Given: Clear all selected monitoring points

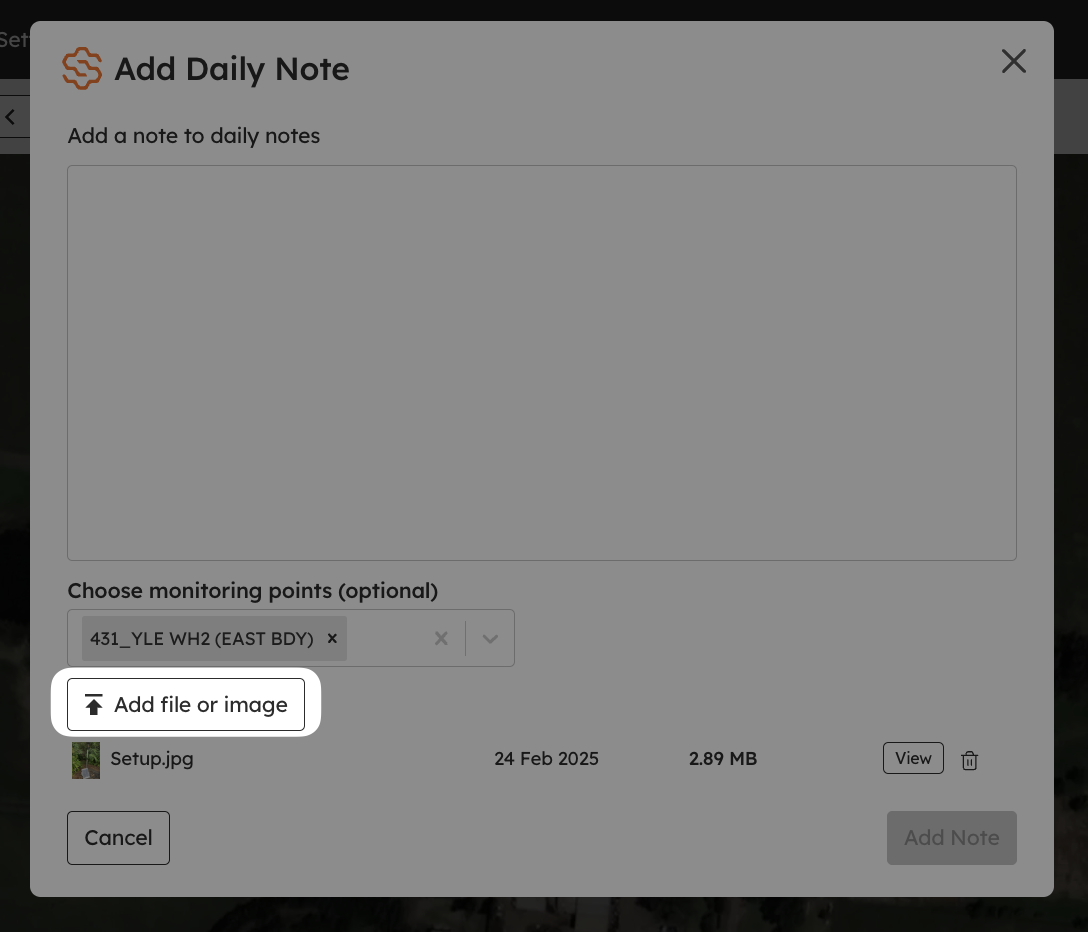Looking at the screenshot, I should 441,638.
